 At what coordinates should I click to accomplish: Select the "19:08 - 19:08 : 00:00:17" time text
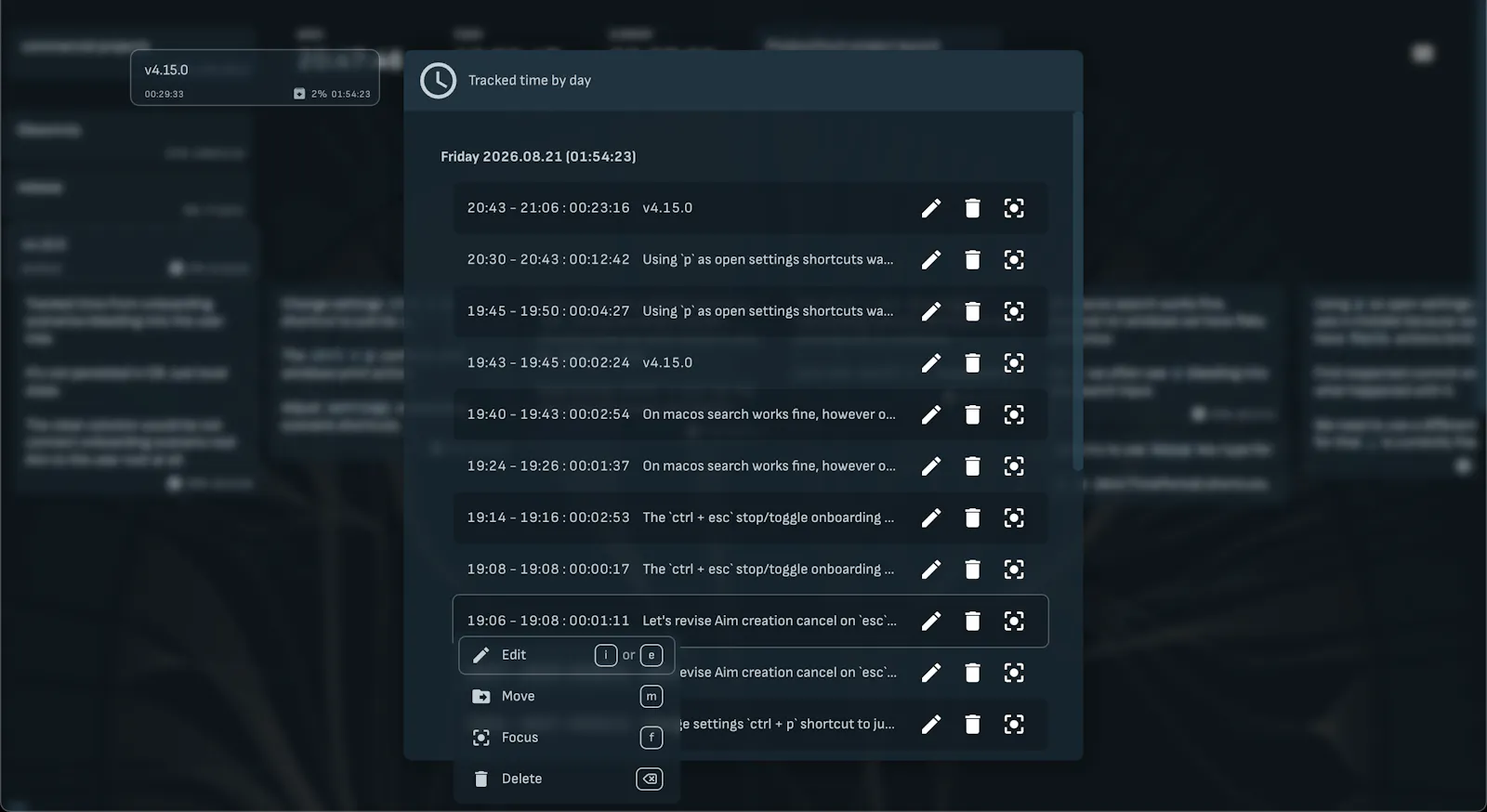(548, 570)
